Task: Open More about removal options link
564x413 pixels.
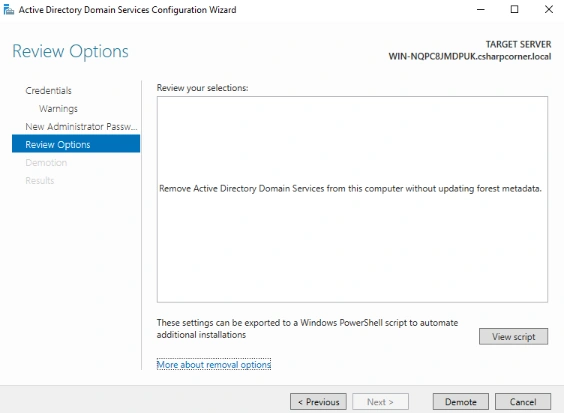Action: click(214, 364)
